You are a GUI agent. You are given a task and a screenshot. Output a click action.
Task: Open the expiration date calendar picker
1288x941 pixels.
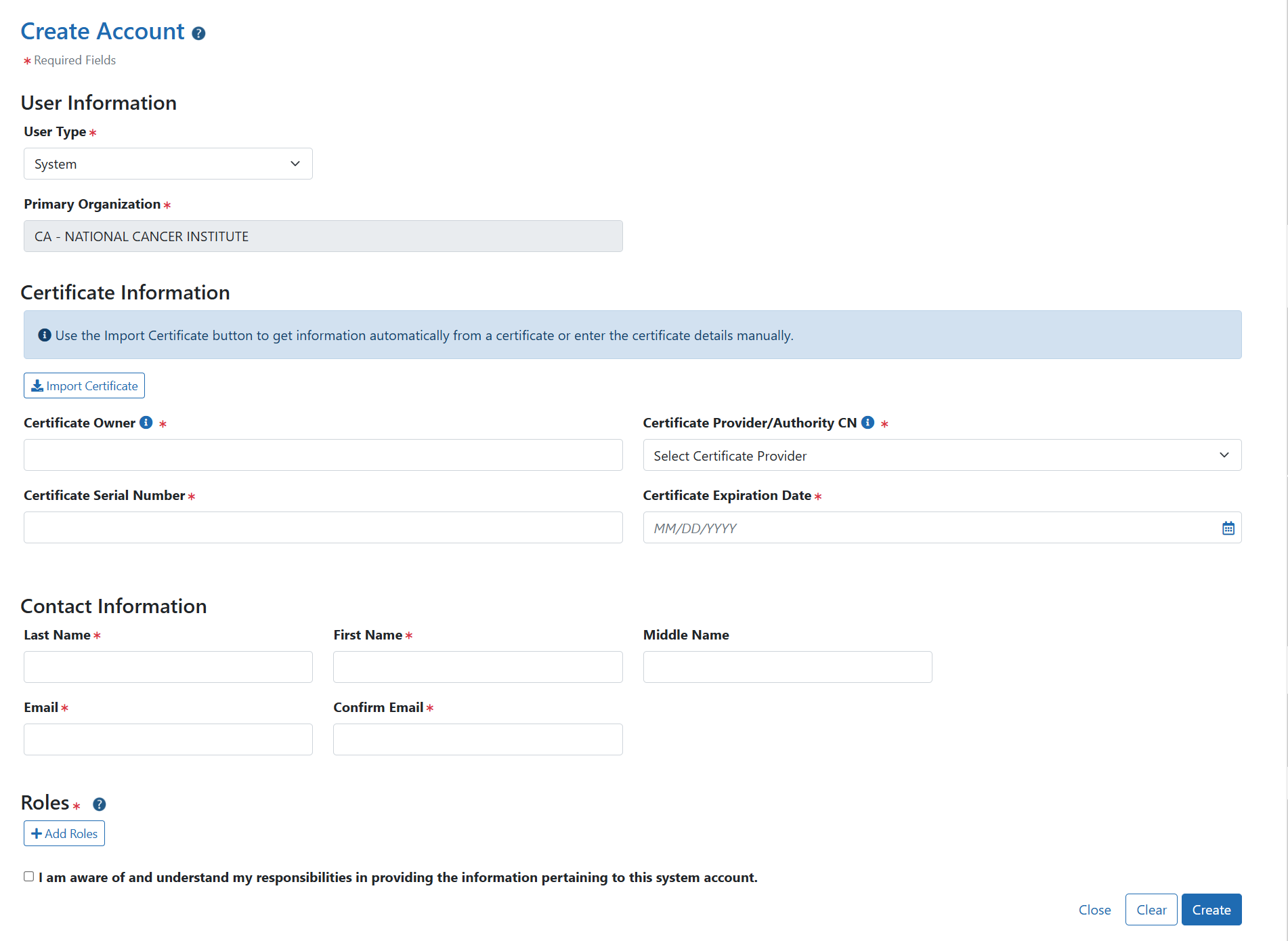click(1228, 528)
